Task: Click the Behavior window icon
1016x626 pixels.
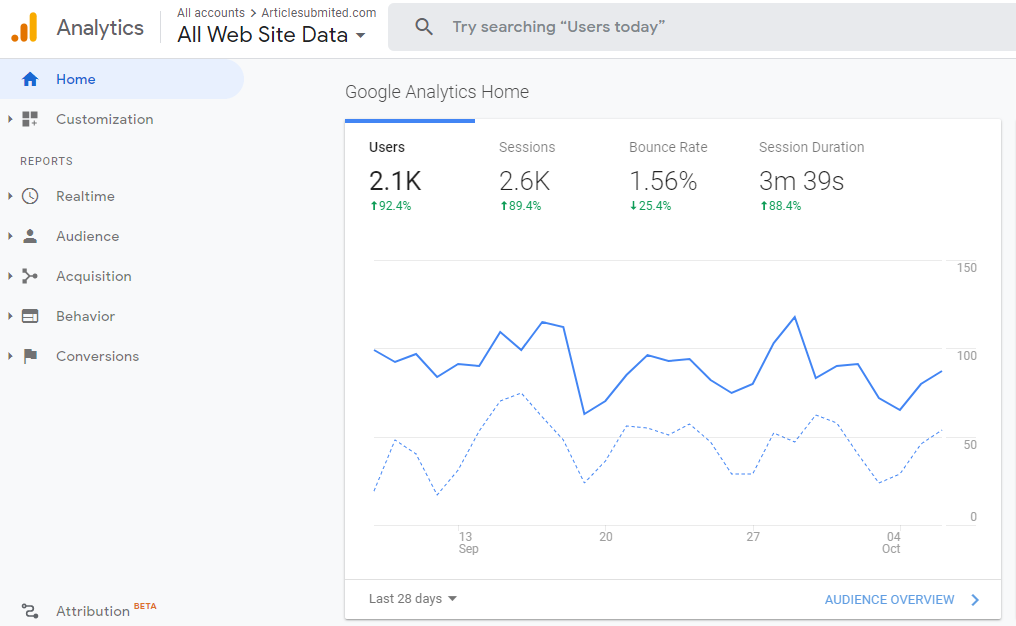Action: [30, 316]
